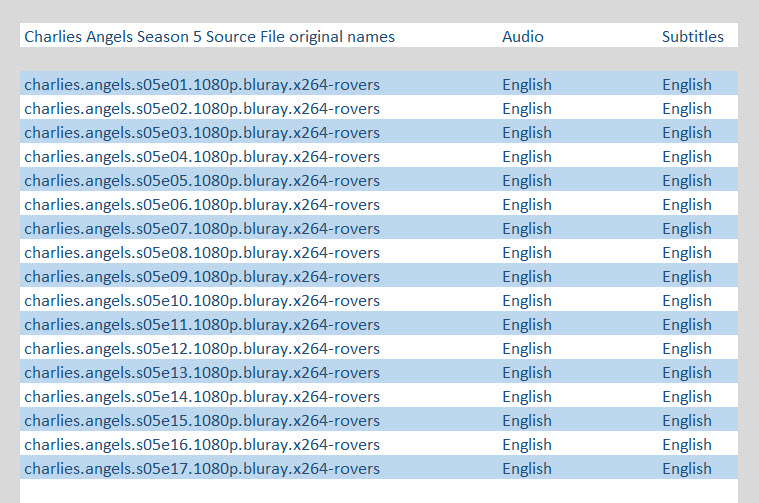Select the Subtitles 'English' cell for s05e01
Viewport: 759px width, 503px height.
click(x=687, y=85)
